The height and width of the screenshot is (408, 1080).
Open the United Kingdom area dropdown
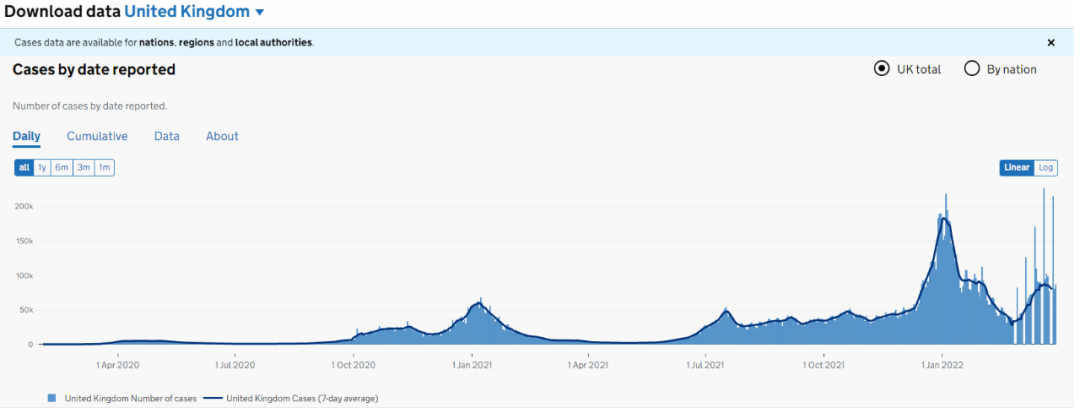click(x=195, y=12)
